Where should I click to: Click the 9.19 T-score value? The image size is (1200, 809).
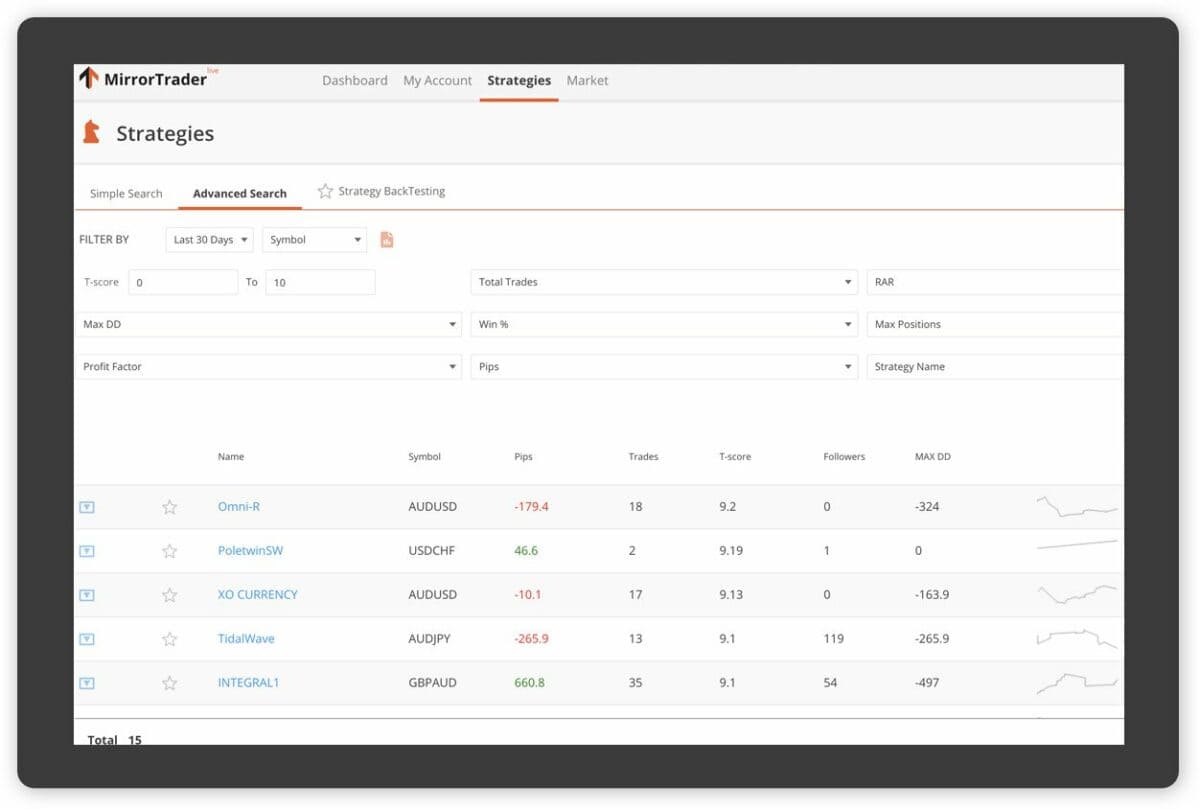coord(731,551)
